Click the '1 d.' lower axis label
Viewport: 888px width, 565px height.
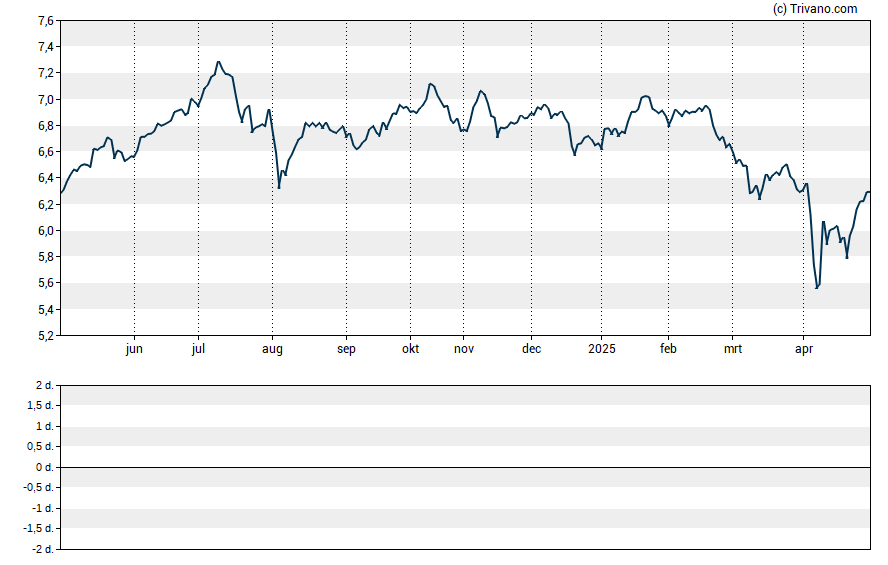44,426
